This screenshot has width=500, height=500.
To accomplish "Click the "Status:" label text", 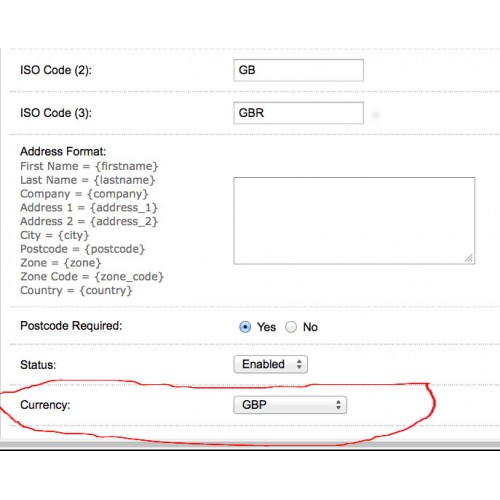I will pos(38,365).
